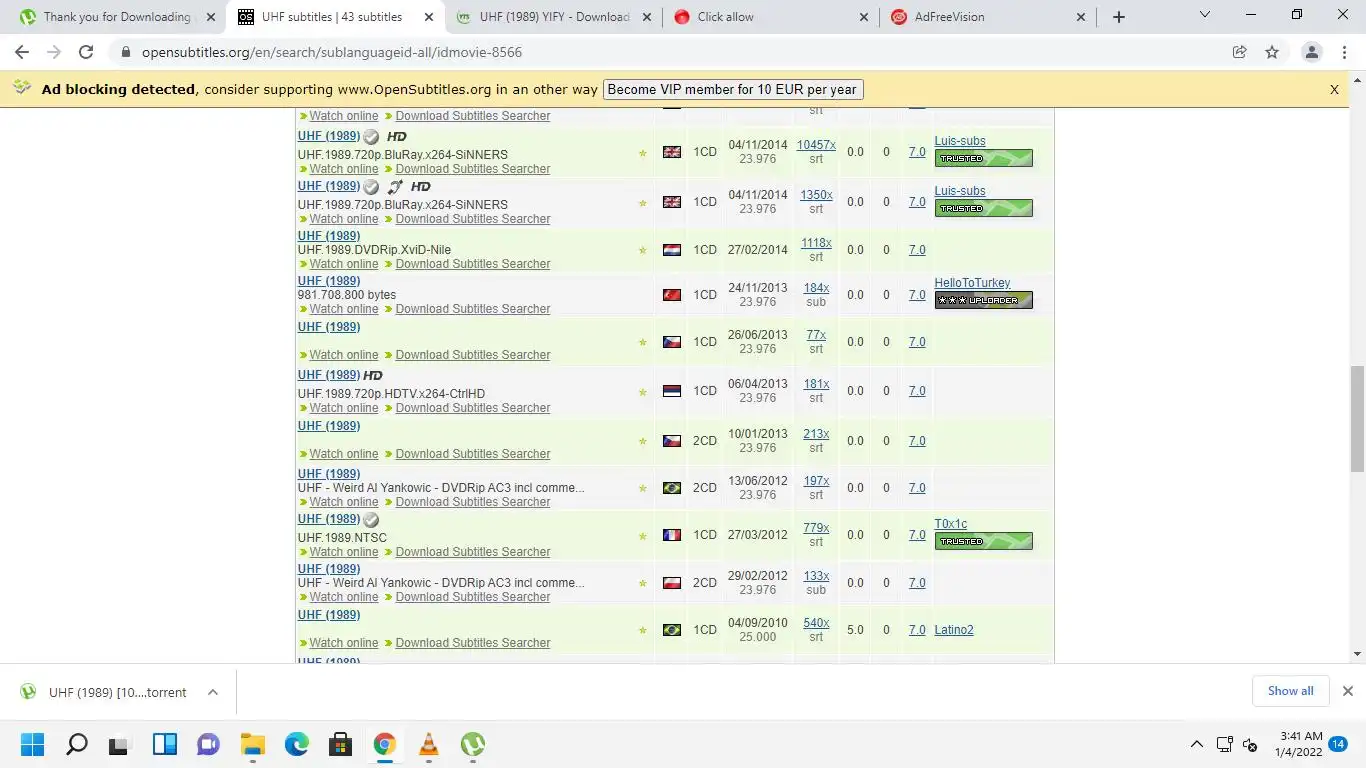Open the taskbar clock showing 3:41 AM

tap(1298, 744)
